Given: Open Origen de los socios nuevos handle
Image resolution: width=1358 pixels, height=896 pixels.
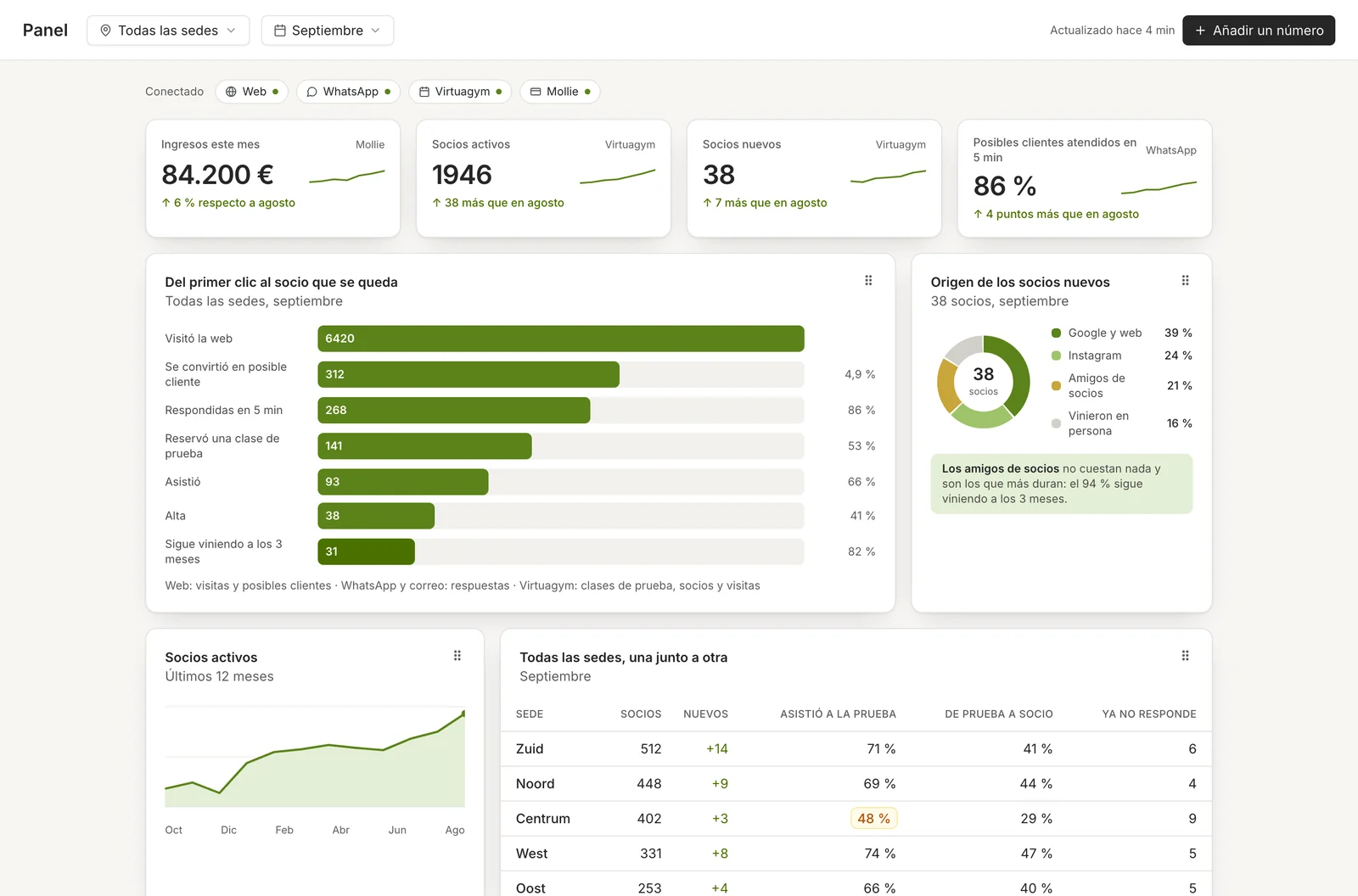Looking at the screenshot, I should pyautogui.click(x=1186, y=281).
